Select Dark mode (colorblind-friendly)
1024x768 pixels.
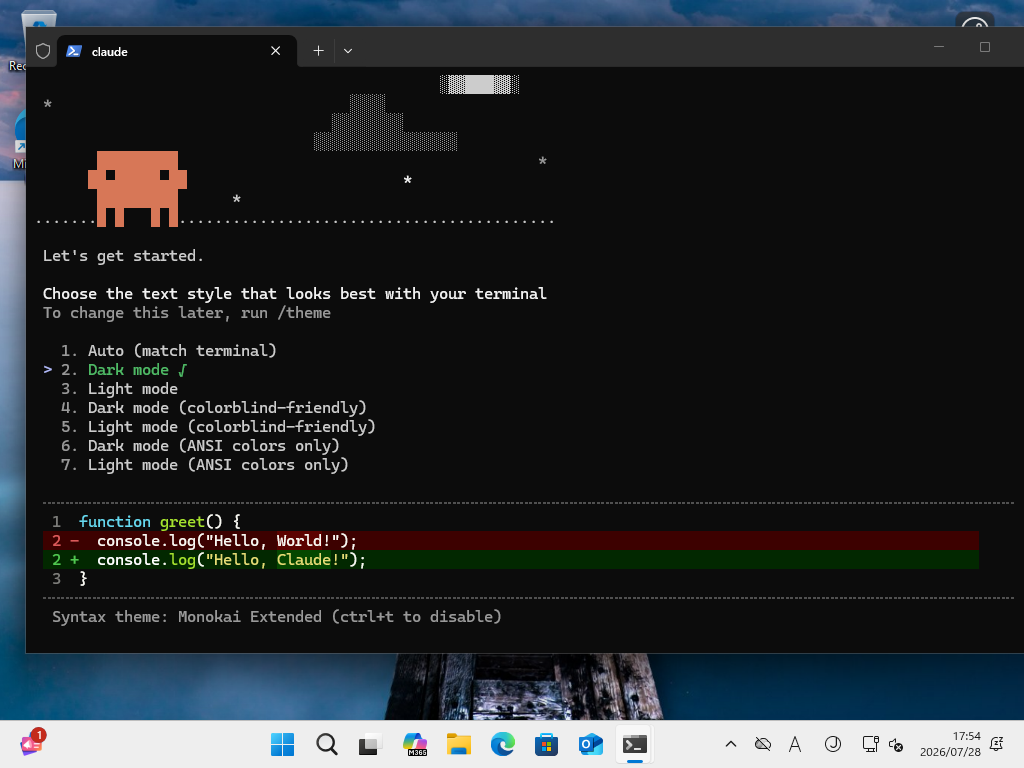click(214, 408)
